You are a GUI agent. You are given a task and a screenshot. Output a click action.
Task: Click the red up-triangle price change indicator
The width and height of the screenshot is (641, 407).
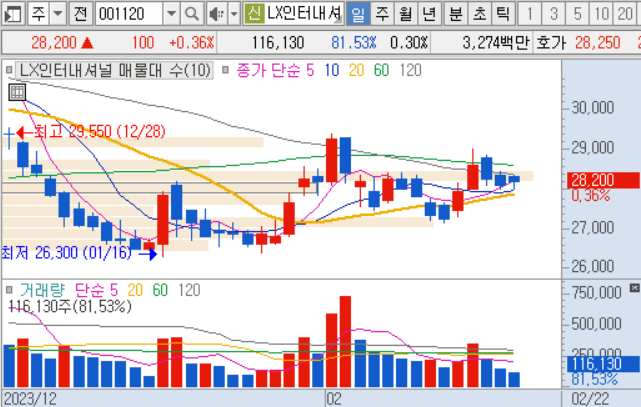(x=87, y=43)
